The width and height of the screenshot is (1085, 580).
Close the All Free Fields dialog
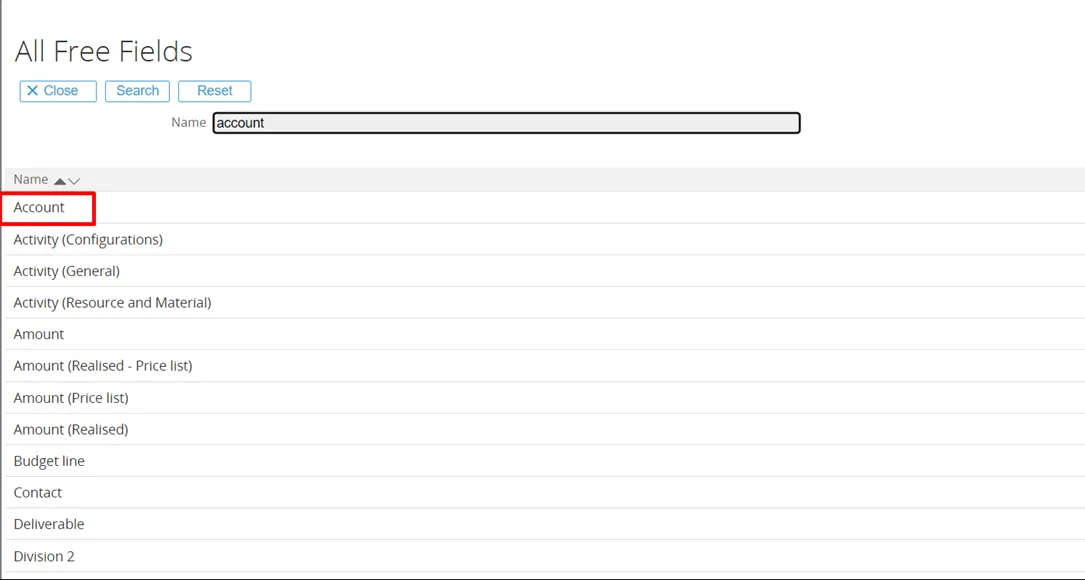click(x=58, y=91)
